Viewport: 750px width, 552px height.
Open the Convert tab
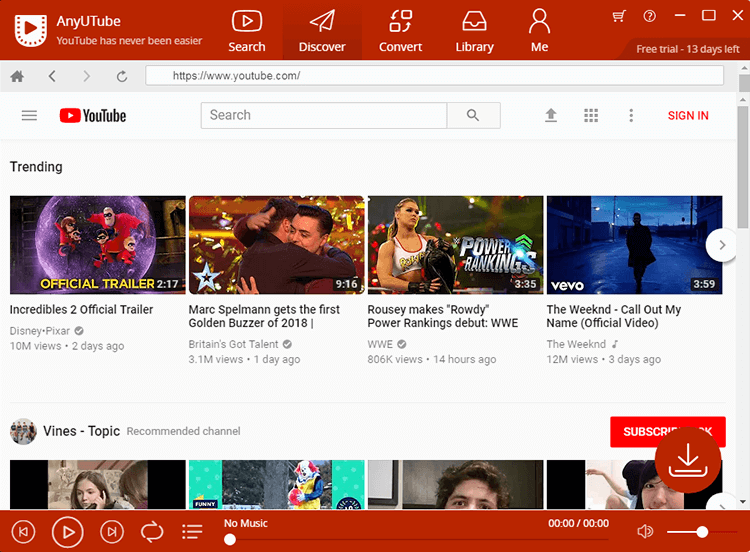pos(400,31)
